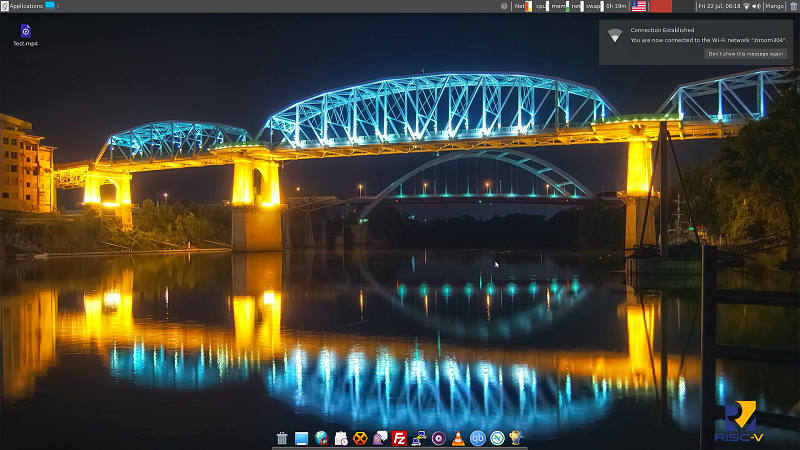This screenshot has width=800, height=450.
Task: Open the trash in the bottom dock
Action: pyautogui.click(x=282, y=438)
